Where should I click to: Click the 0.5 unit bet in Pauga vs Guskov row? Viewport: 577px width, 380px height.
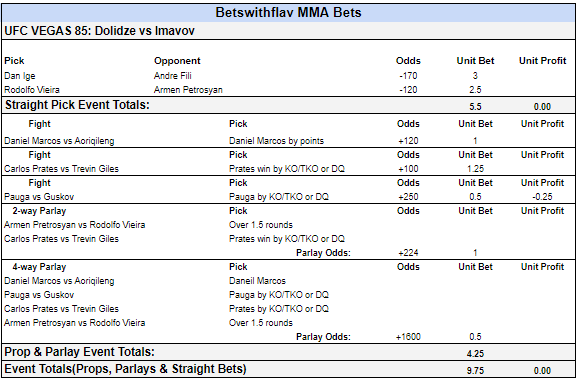(x=475, y=197)
